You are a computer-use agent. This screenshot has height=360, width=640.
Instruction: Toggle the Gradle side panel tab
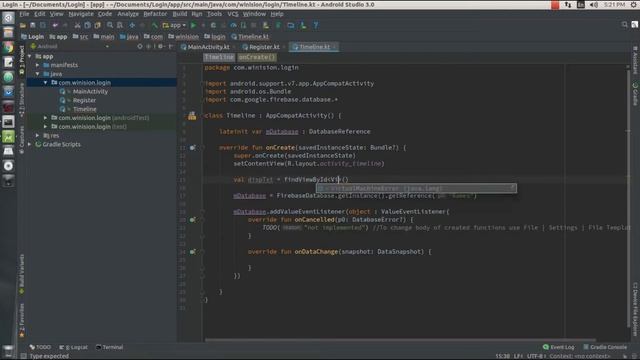(x=635, y=94)
